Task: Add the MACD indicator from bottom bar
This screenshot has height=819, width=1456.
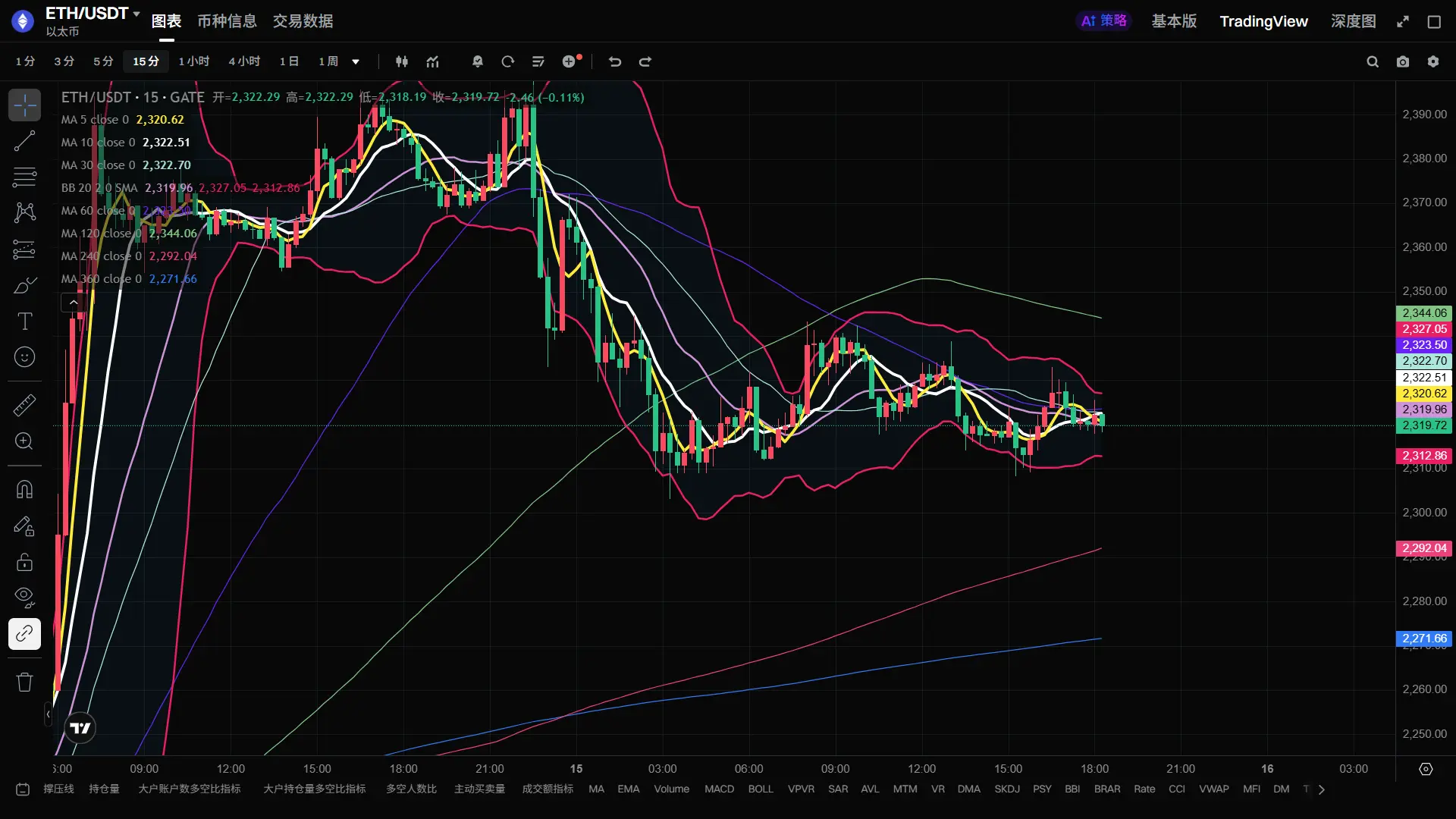Action: (719, 789)
